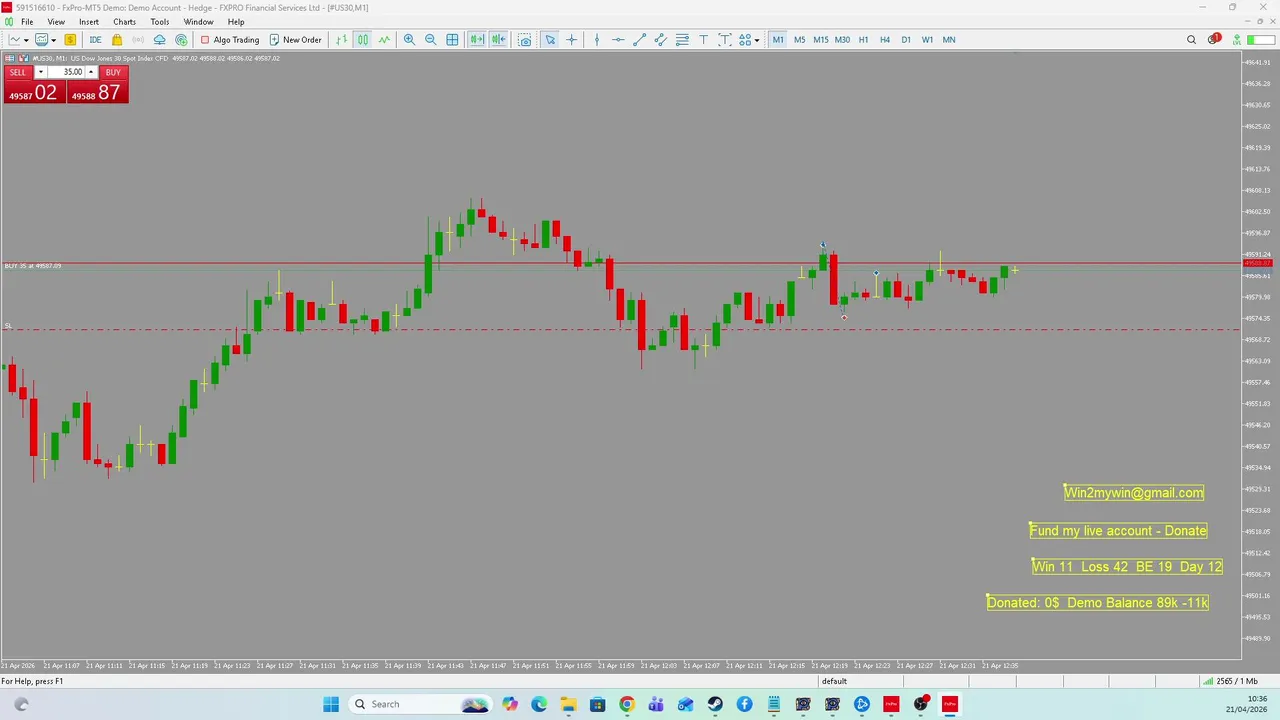The image size is (1280, 720).
Task: Decrease the trade volume in one-click panel
Action: point(40,72)
